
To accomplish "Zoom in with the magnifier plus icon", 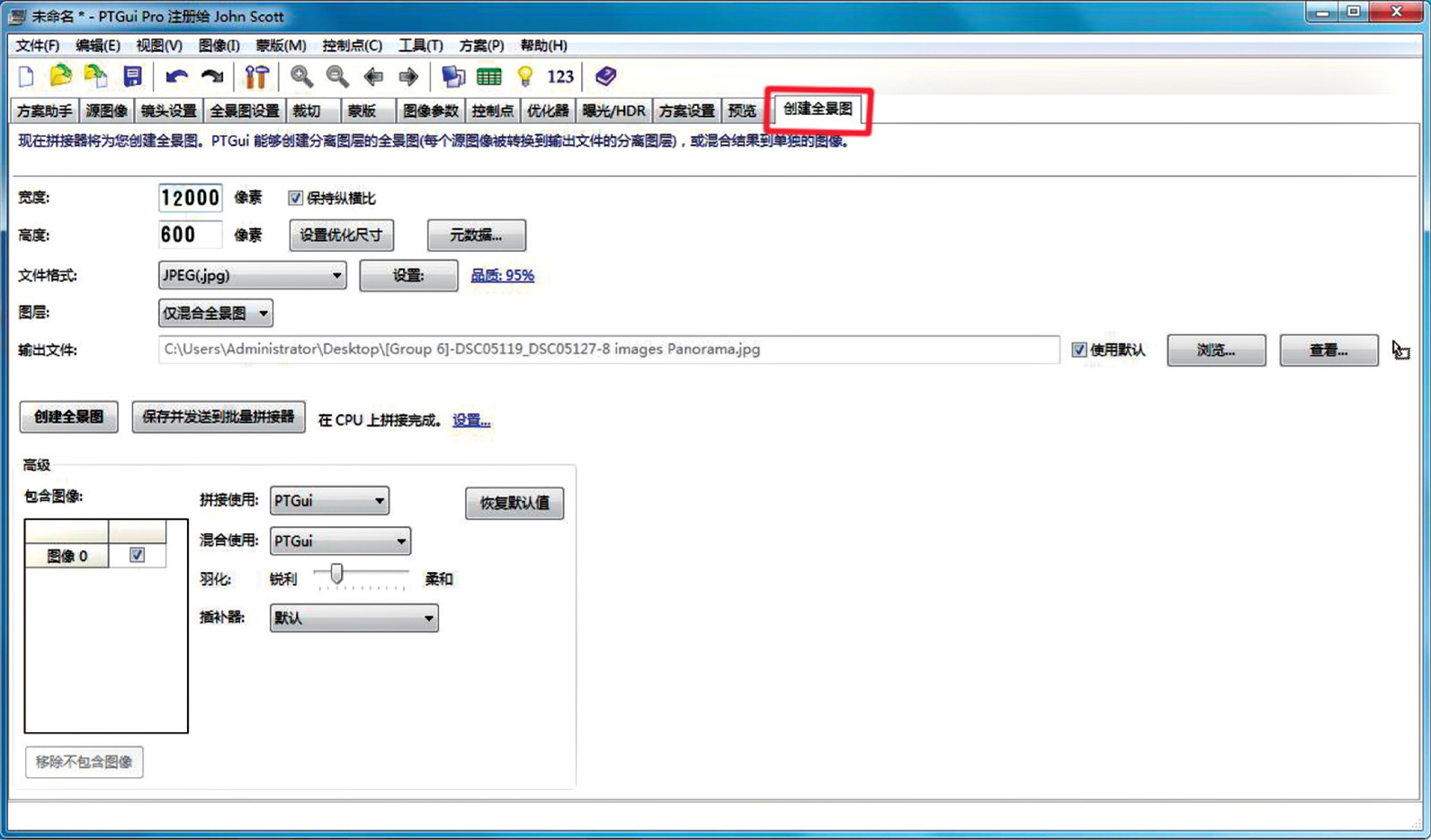I will pos(301,76).
